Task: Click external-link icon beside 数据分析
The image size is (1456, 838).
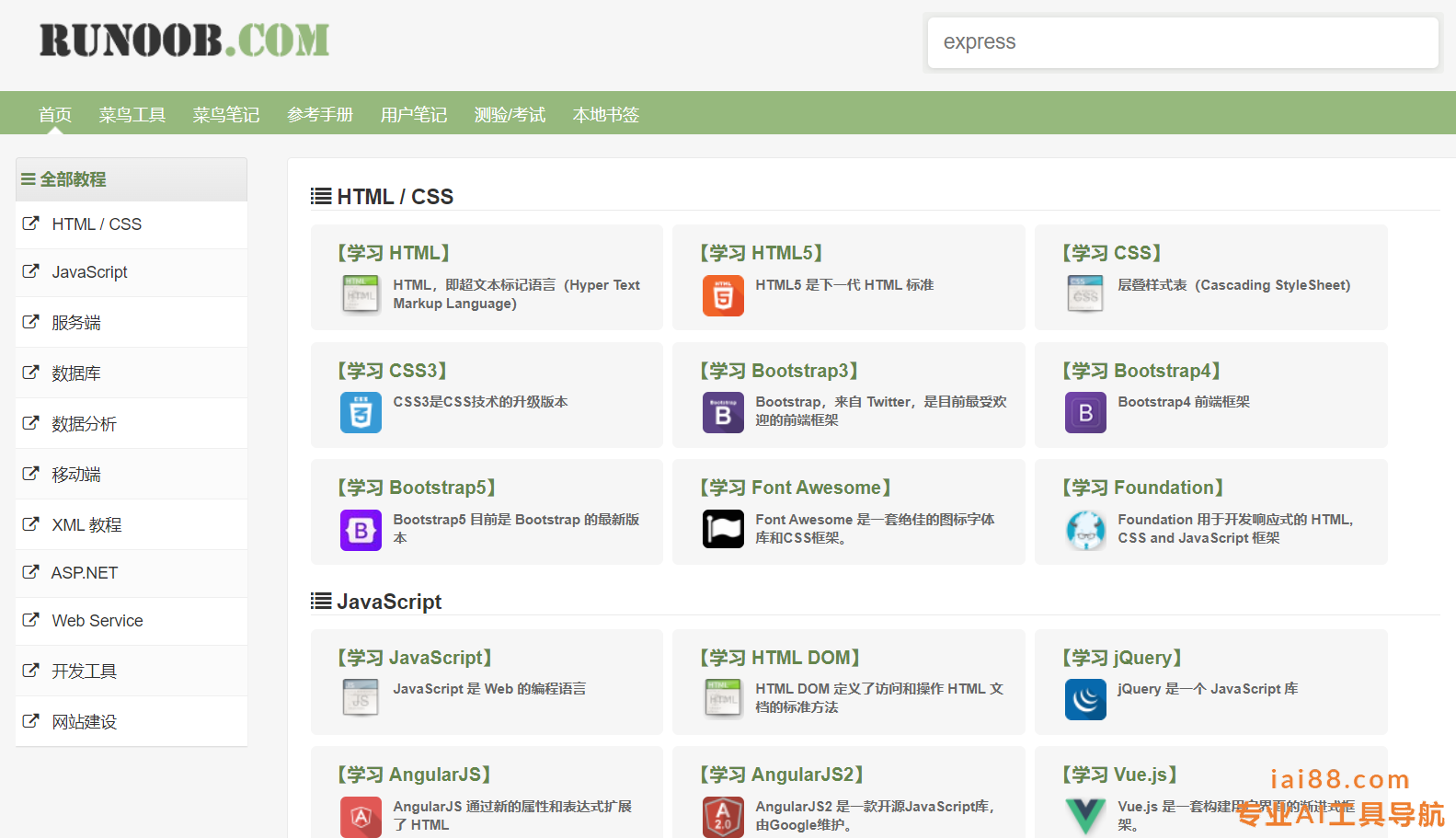Action: click(31, 423)
